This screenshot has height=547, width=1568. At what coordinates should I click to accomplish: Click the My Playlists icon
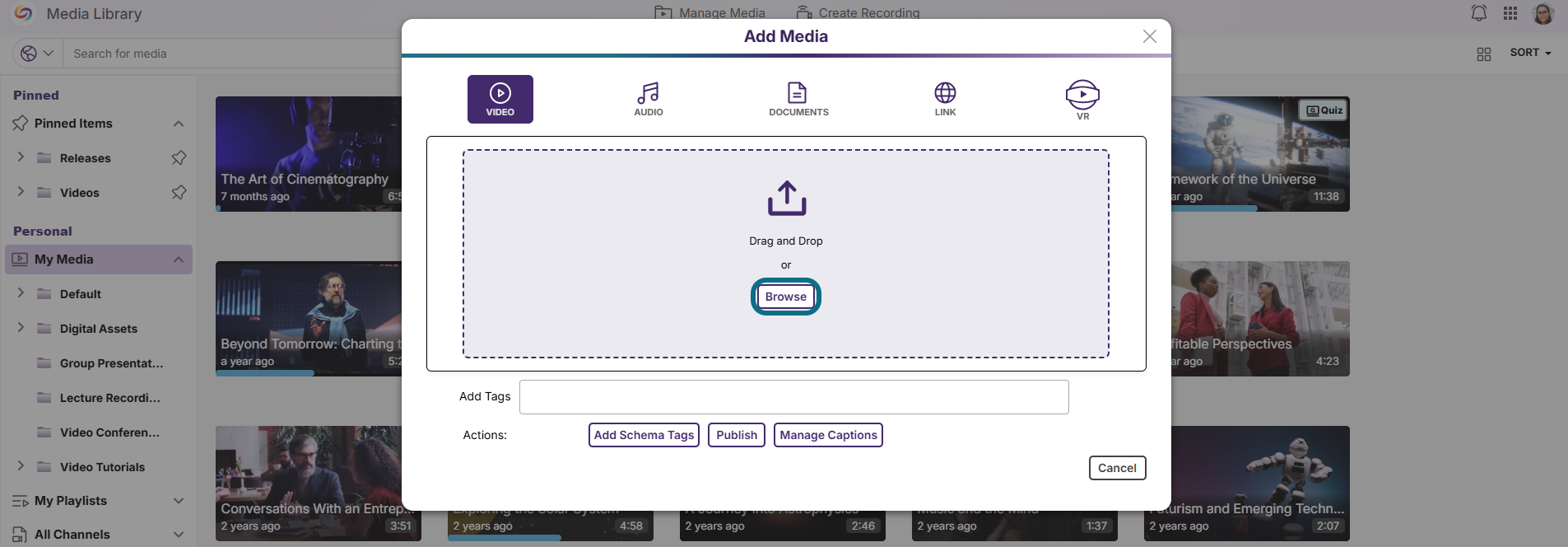tap(20, 501)
